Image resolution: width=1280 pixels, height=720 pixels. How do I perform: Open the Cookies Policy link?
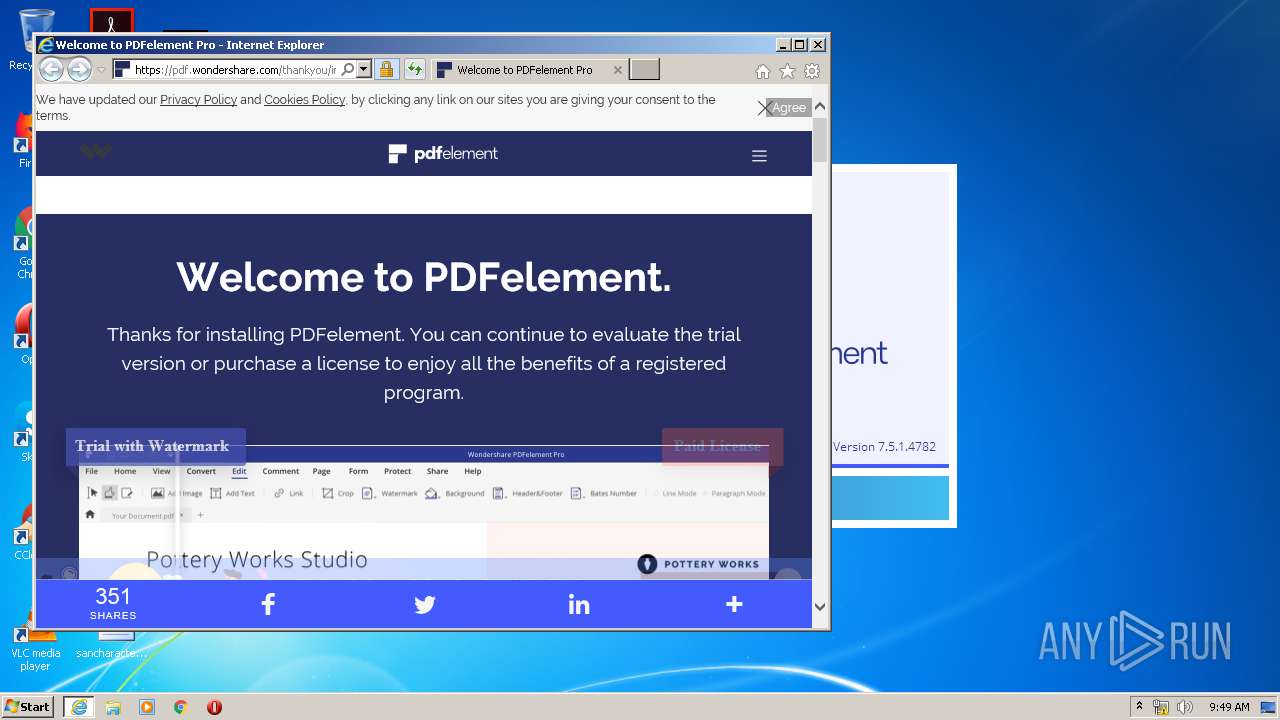(304, 100)
